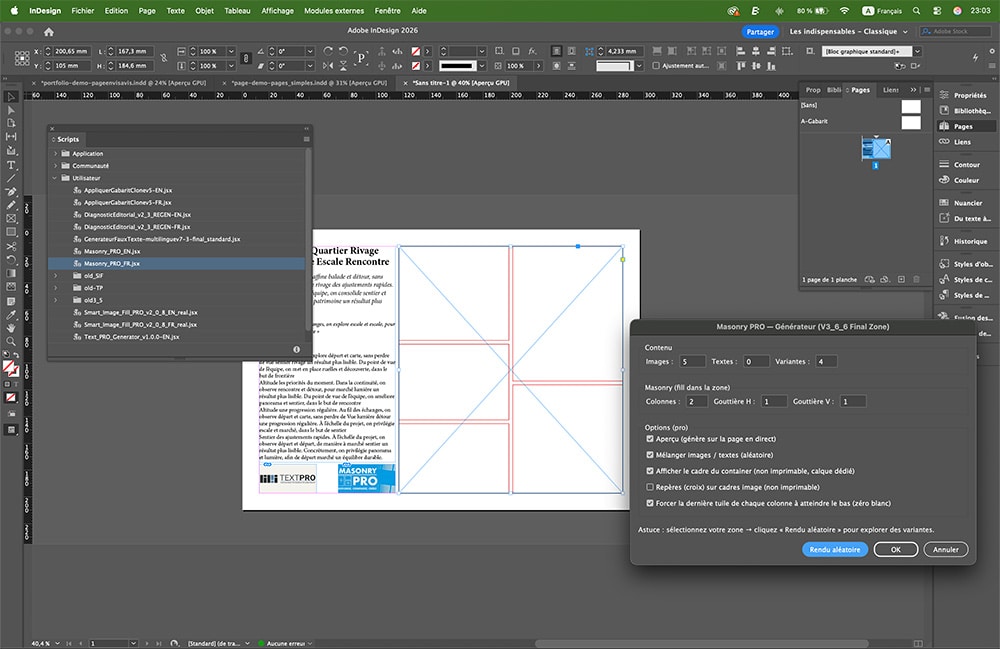The width and height of the screenshot is (1000, 649).
Task: Expand the Application scripts folder
Action: click(55, 153)
